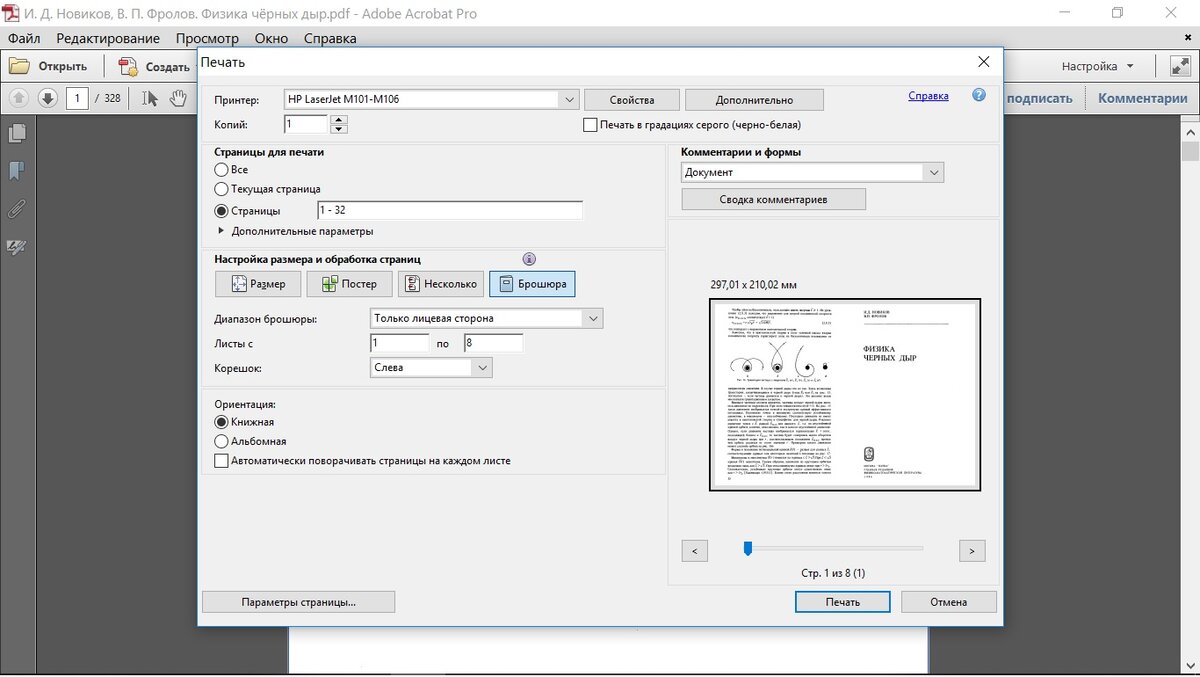Viewport: 1200px width, 677px height.
Task: Click the purple info icon above Брошюра
Action: pos(530,259)
